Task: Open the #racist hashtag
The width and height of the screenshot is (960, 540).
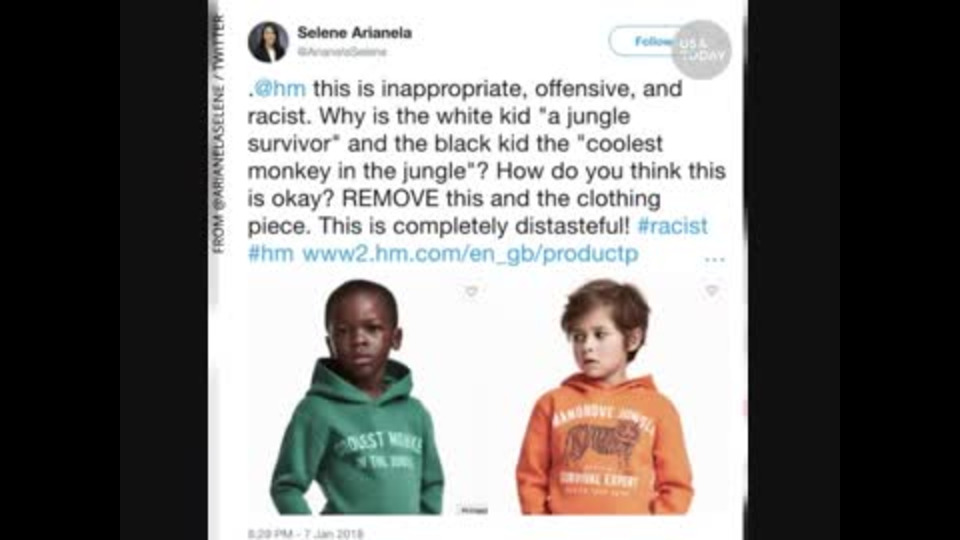Action: (x=672, y=226)
